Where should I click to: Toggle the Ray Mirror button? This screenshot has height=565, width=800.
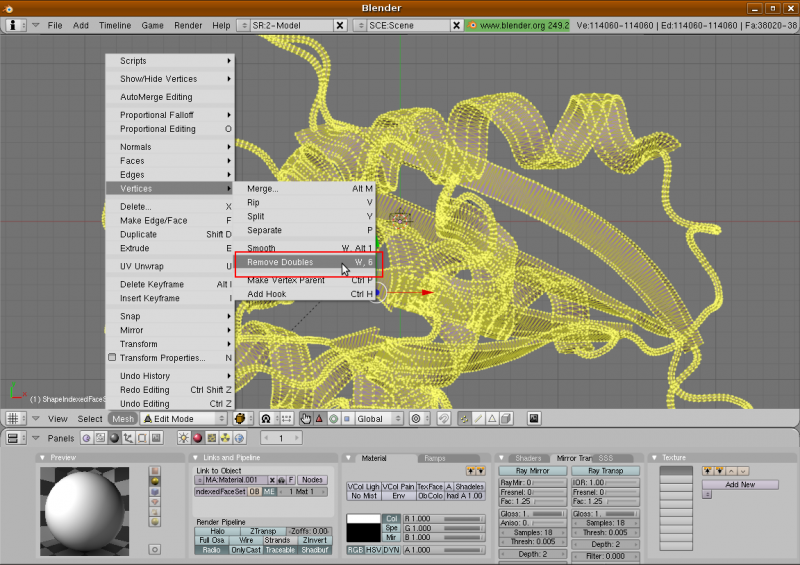(x=534, y=471)
